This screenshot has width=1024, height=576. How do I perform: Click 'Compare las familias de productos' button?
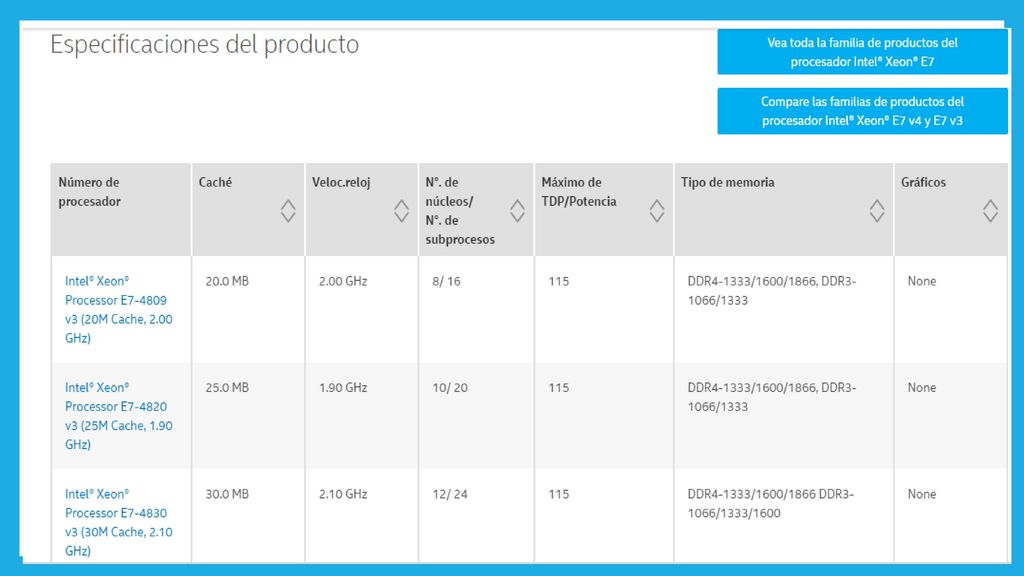coord(862,111)
